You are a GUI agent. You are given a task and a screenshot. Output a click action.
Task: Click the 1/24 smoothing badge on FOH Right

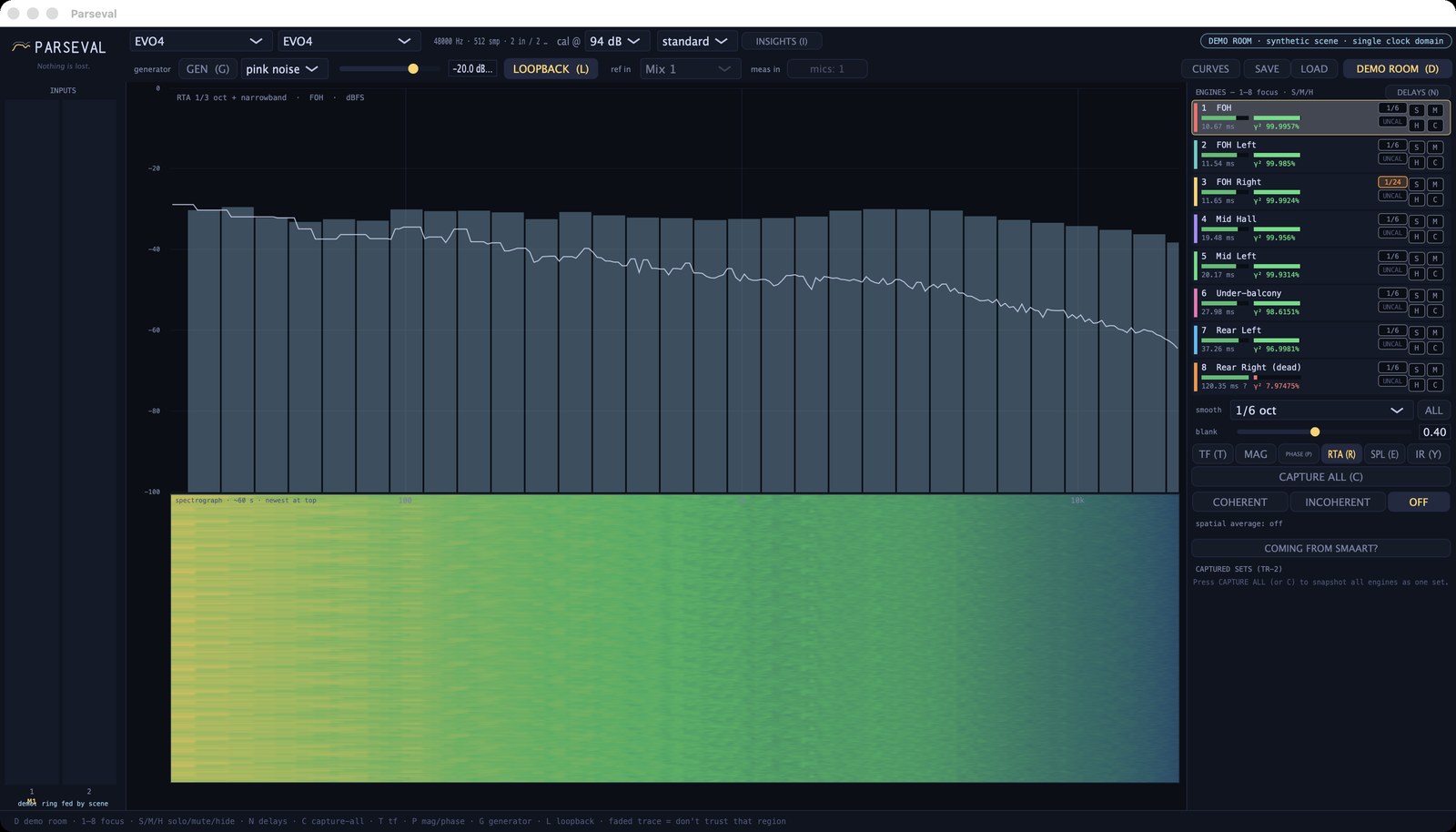pyautogui.click(x=1392, y=182)
